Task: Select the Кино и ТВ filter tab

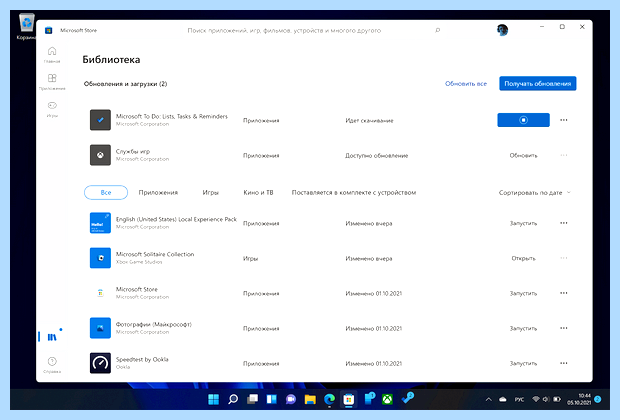Action: click(x=258, y=193)
